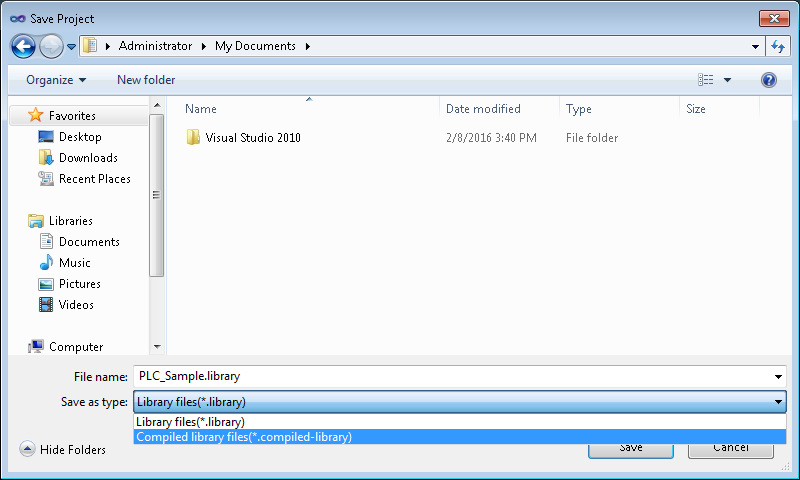Image resolution: width=800 pixels, height=480 pixels.
Task: Click the change view icon
Action: point(706,80)
